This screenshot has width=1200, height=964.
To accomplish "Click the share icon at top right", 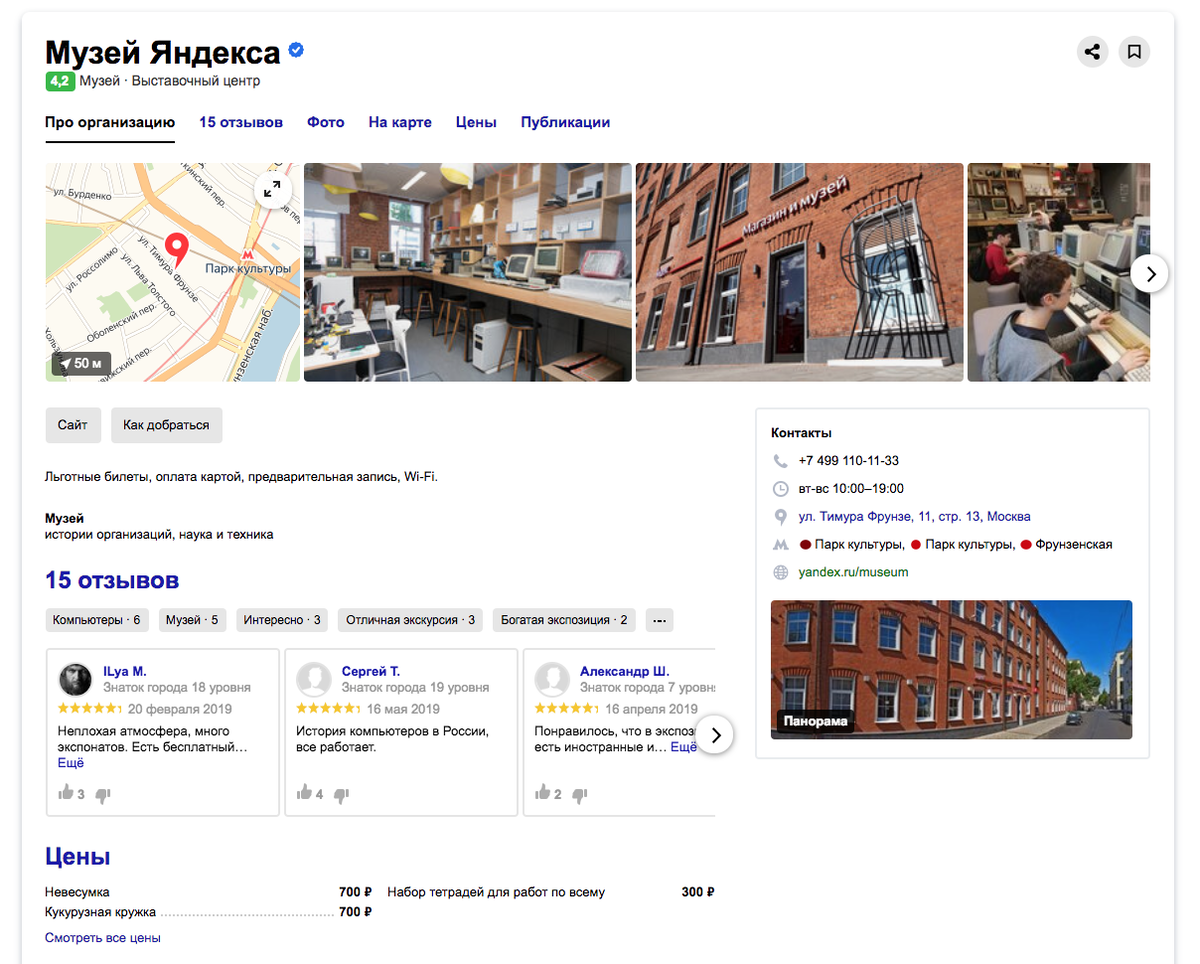I will coord(1093,52).
